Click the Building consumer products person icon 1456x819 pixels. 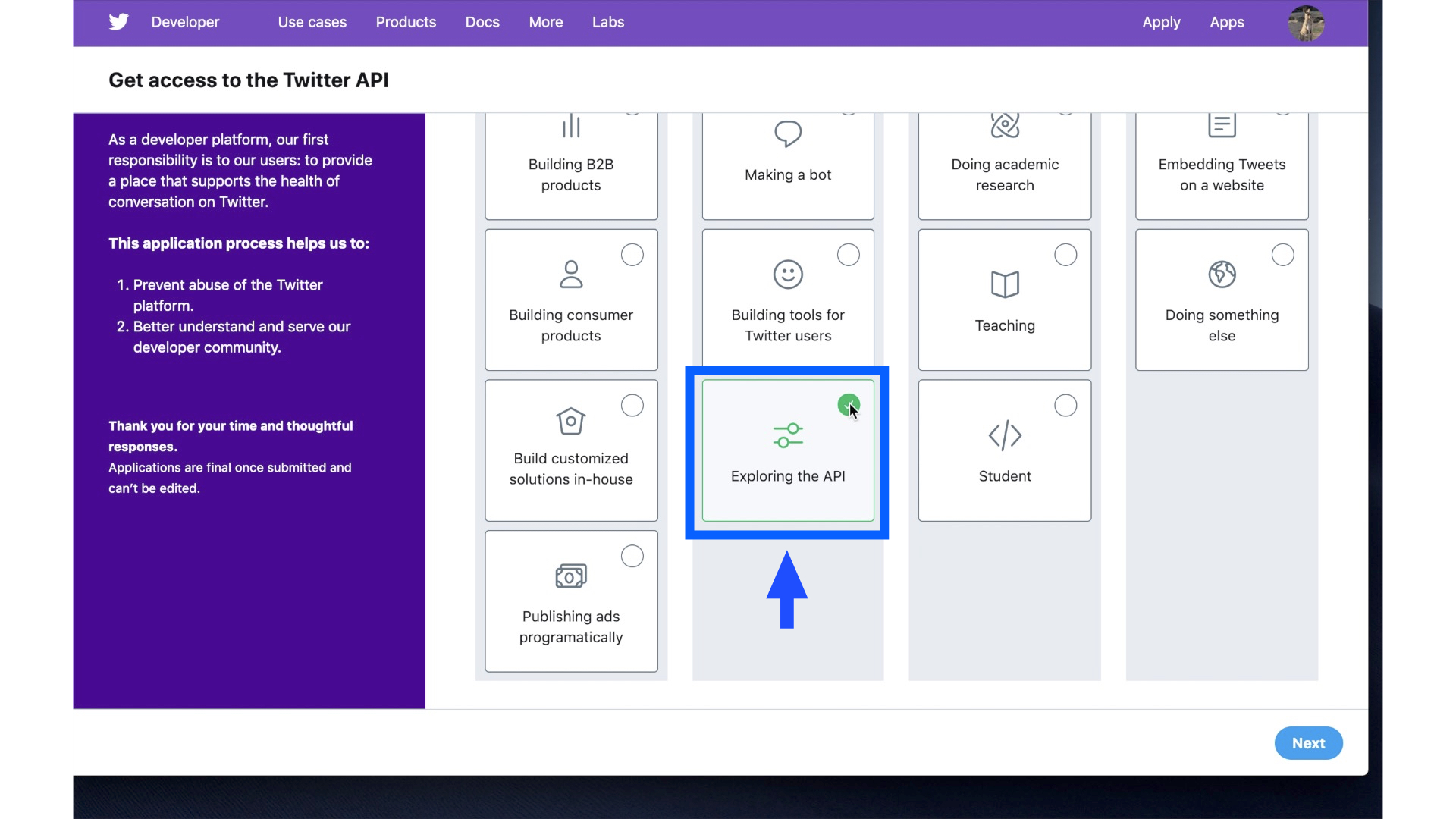coord(571,275)
